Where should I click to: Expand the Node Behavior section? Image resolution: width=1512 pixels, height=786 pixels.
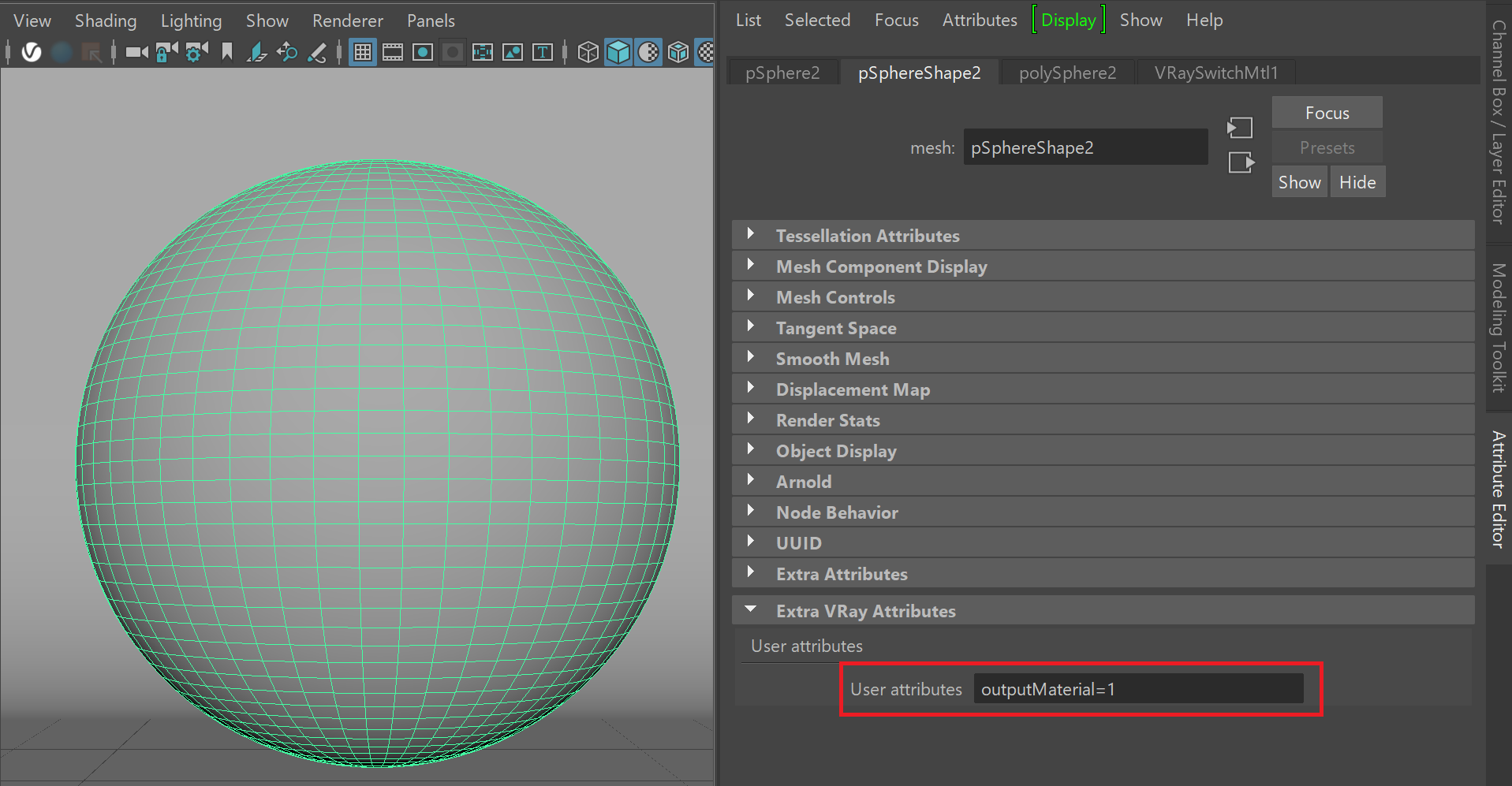(1103, 512)
